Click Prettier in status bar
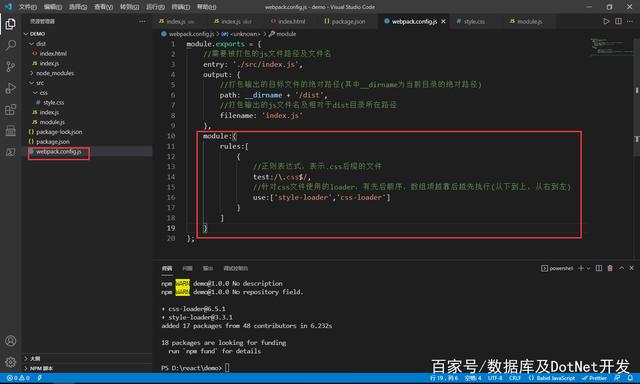The height and width of the screenshot is (384, 640). tap(594, 378)
